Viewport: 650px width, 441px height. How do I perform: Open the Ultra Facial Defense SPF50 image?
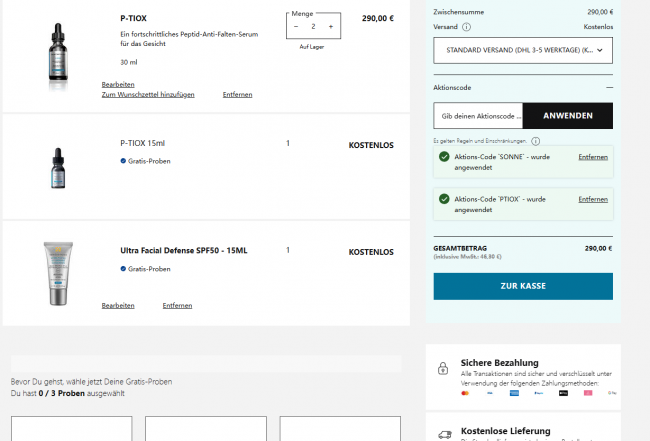[58, 274]
